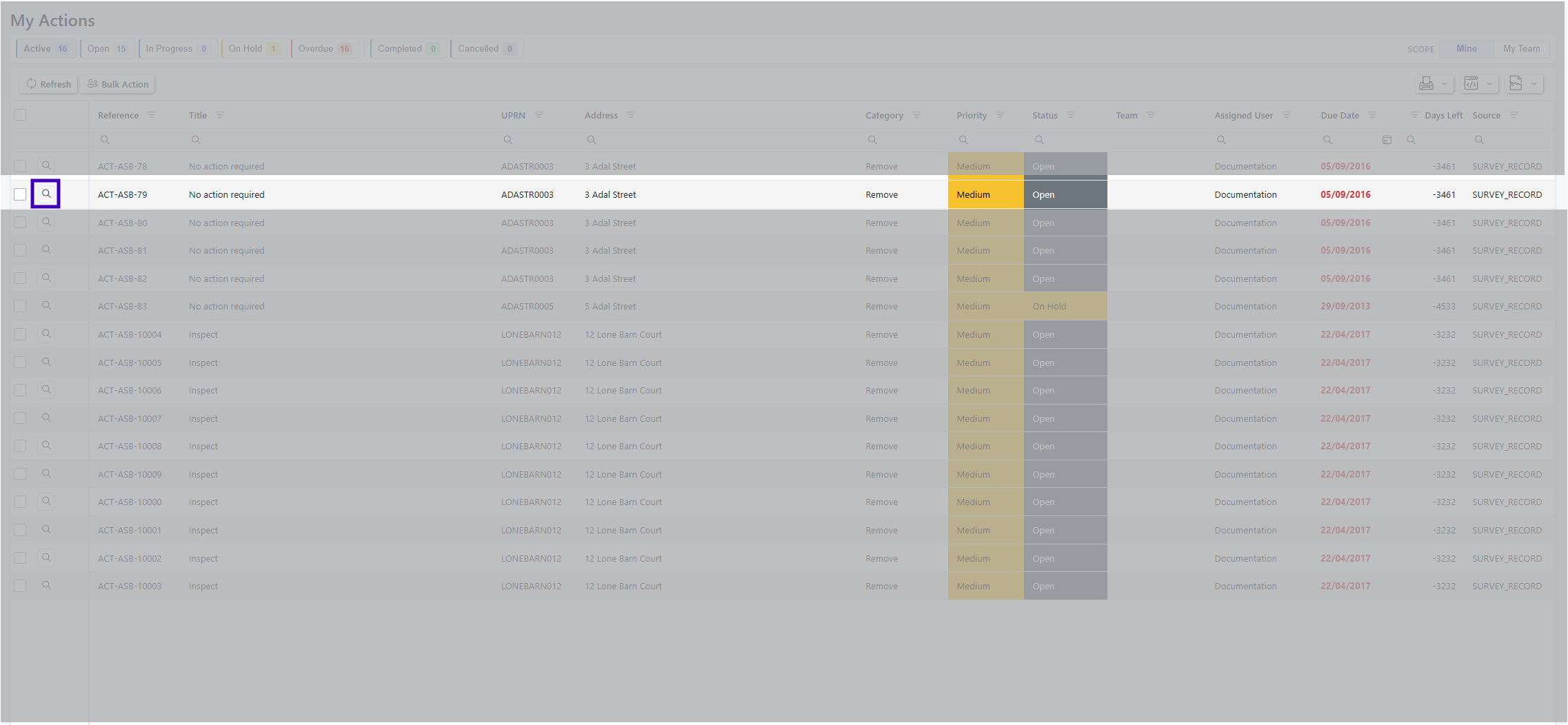
Task: Click the Refresh button
Action: click(48, 84)
